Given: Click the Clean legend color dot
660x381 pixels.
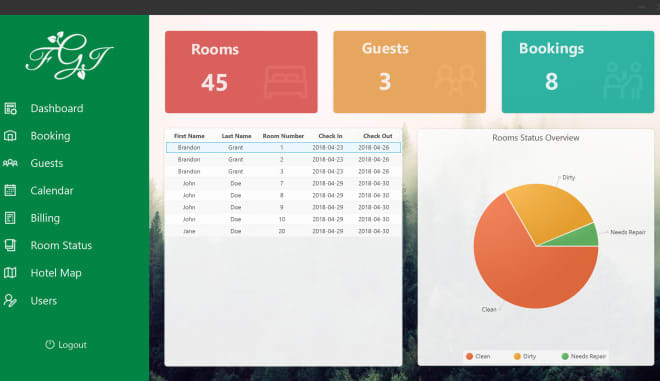Looking at the screenshot, I should click(469, 356).
